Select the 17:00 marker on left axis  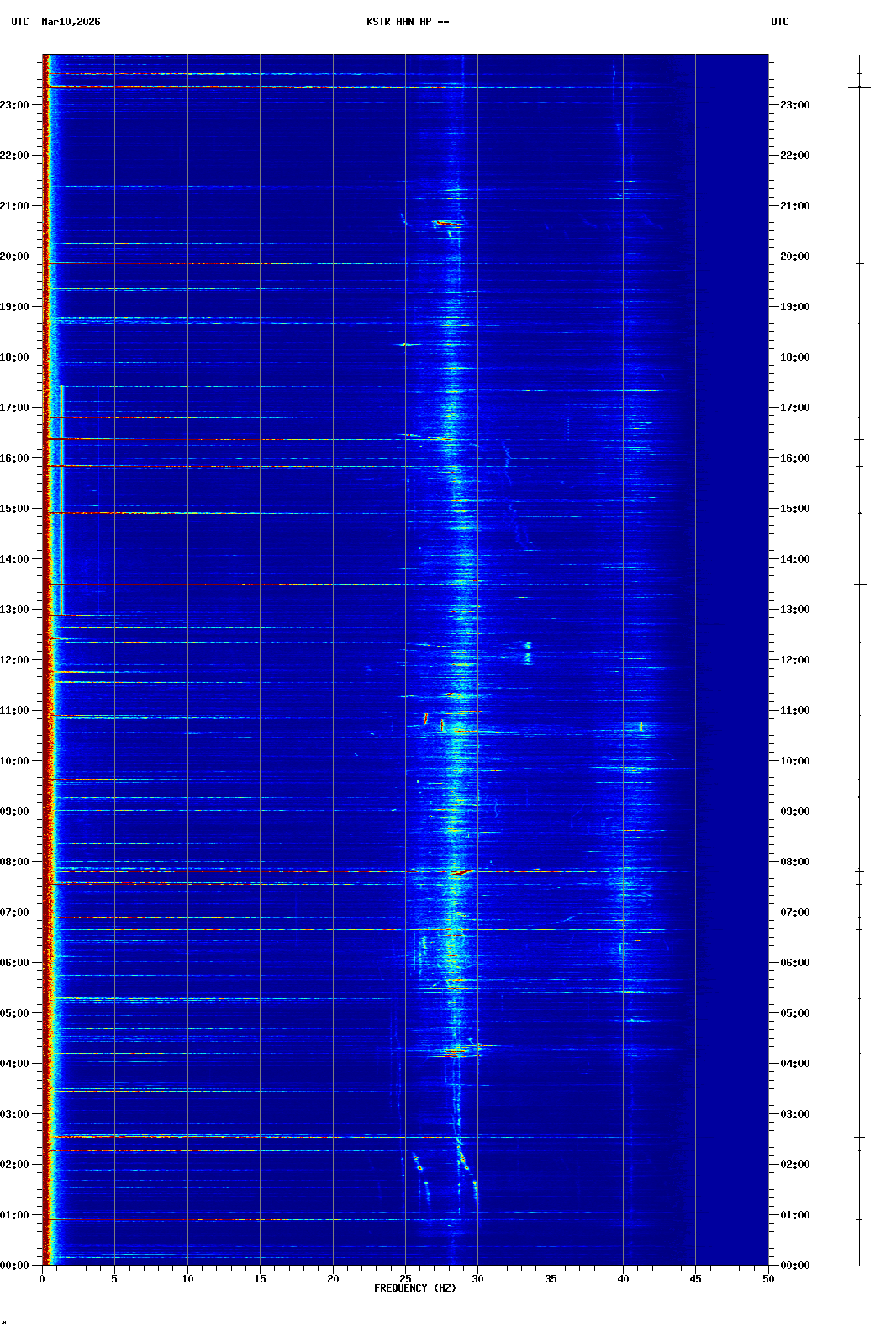pos(15,408)
